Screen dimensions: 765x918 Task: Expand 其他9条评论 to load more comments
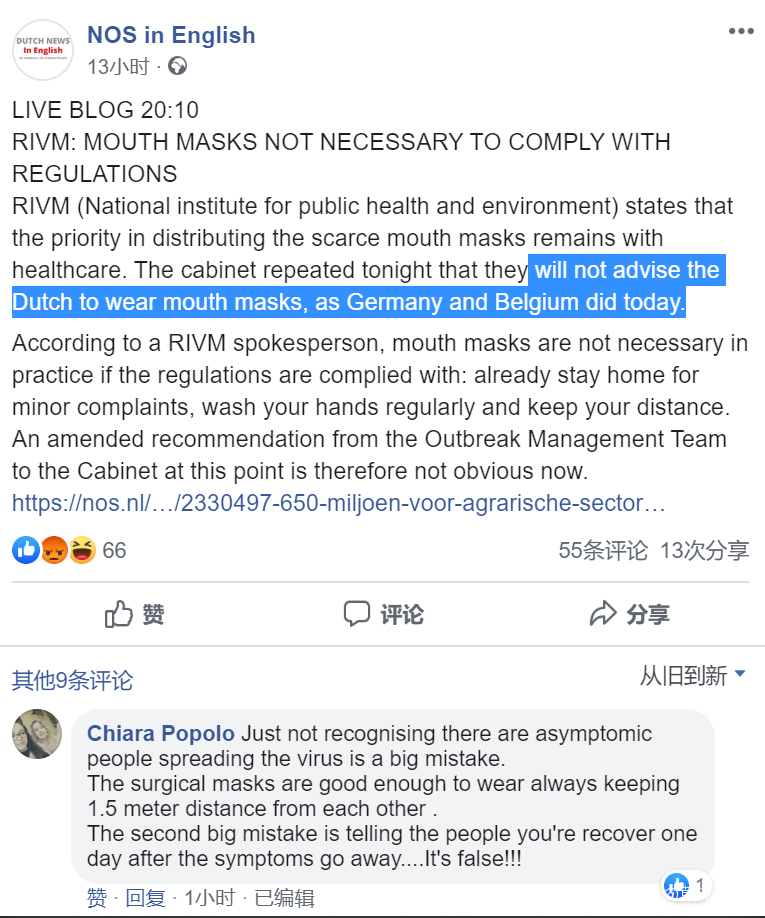pyautogui.click(x=73, y=680)
